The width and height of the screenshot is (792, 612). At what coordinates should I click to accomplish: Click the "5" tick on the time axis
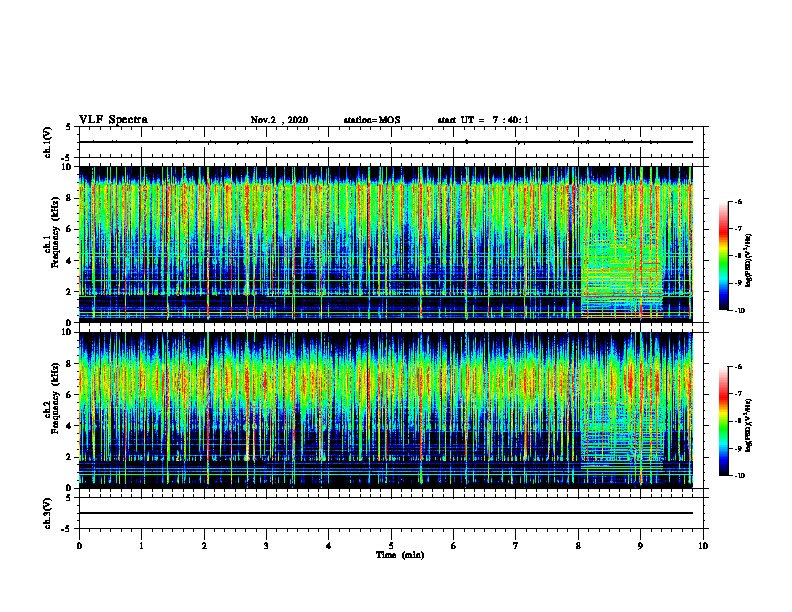tap(391, 546)
